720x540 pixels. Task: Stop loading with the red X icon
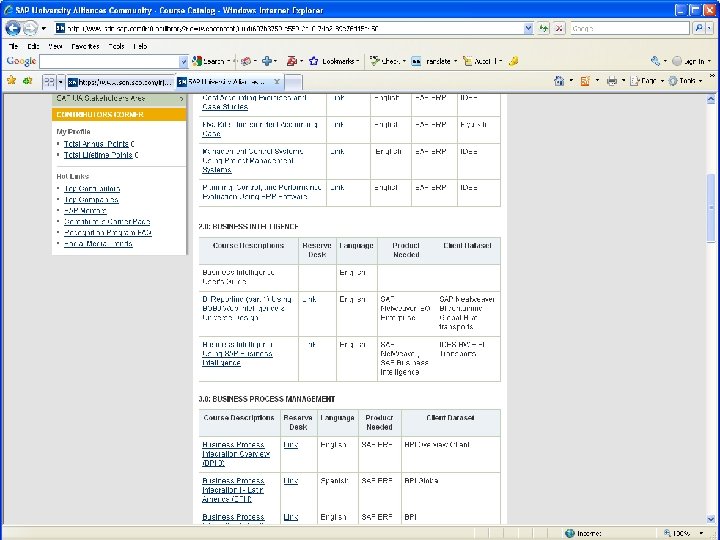(x=559, y=28)
